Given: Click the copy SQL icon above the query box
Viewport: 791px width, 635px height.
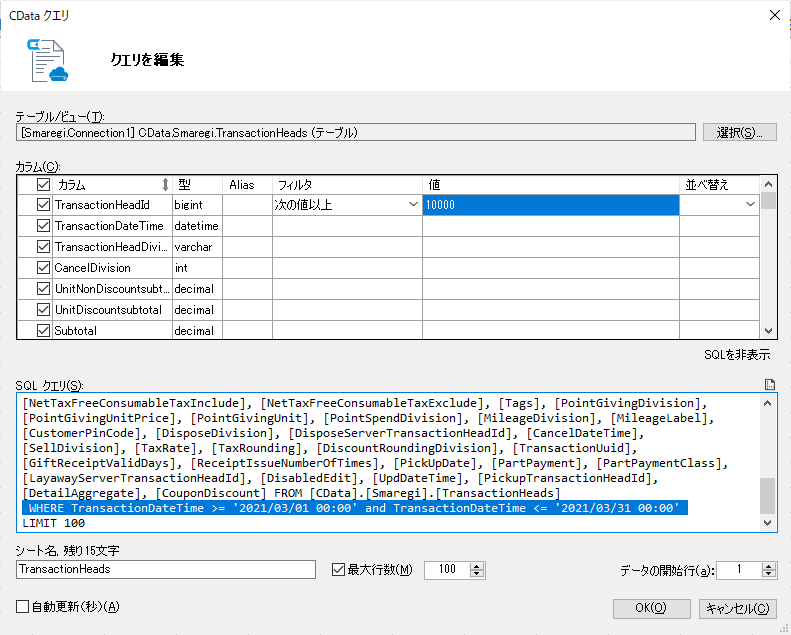Looking at the screenshot, I should click(770, 385).
